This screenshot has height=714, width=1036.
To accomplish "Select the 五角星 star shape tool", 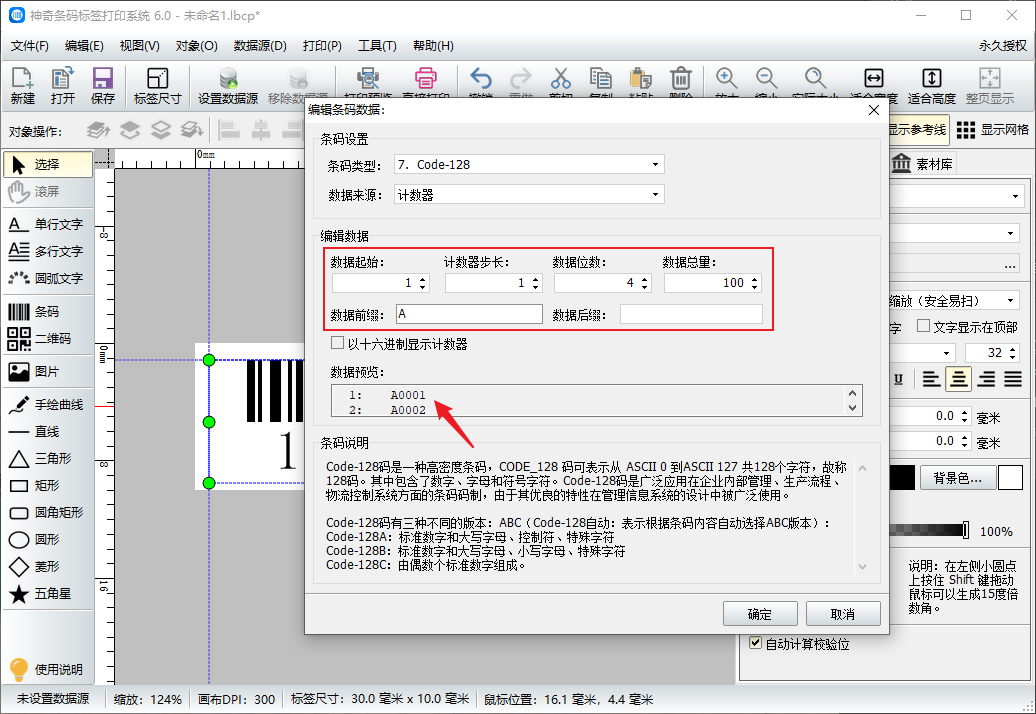I will (40, 594).
